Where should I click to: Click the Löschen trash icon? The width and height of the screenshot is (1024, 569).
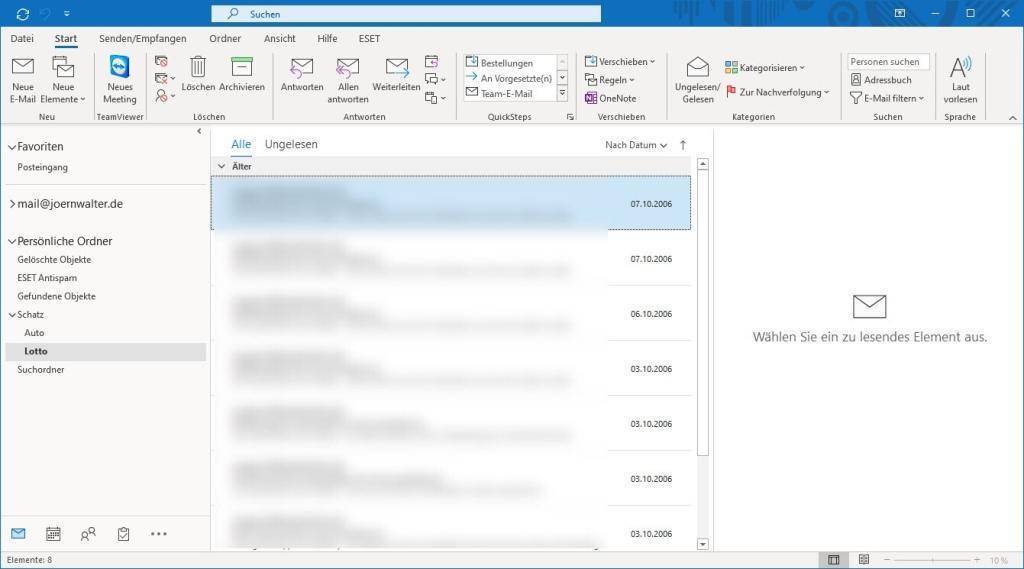click(x=198, y=68)
